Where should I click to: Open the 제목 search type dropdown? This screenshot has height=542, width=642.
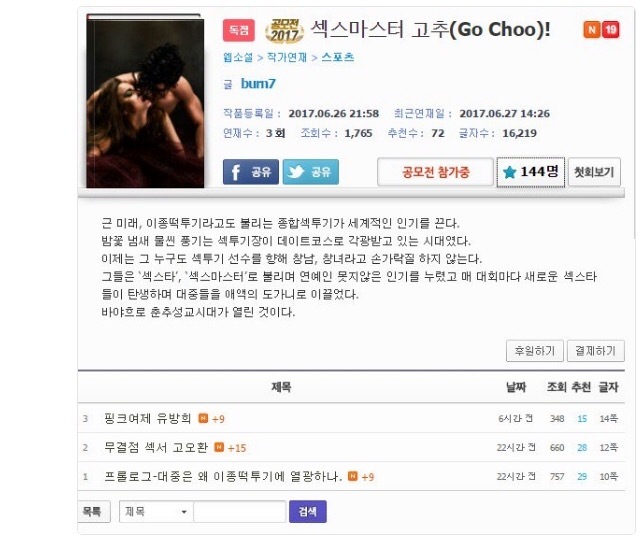click(x=156, y=511)
